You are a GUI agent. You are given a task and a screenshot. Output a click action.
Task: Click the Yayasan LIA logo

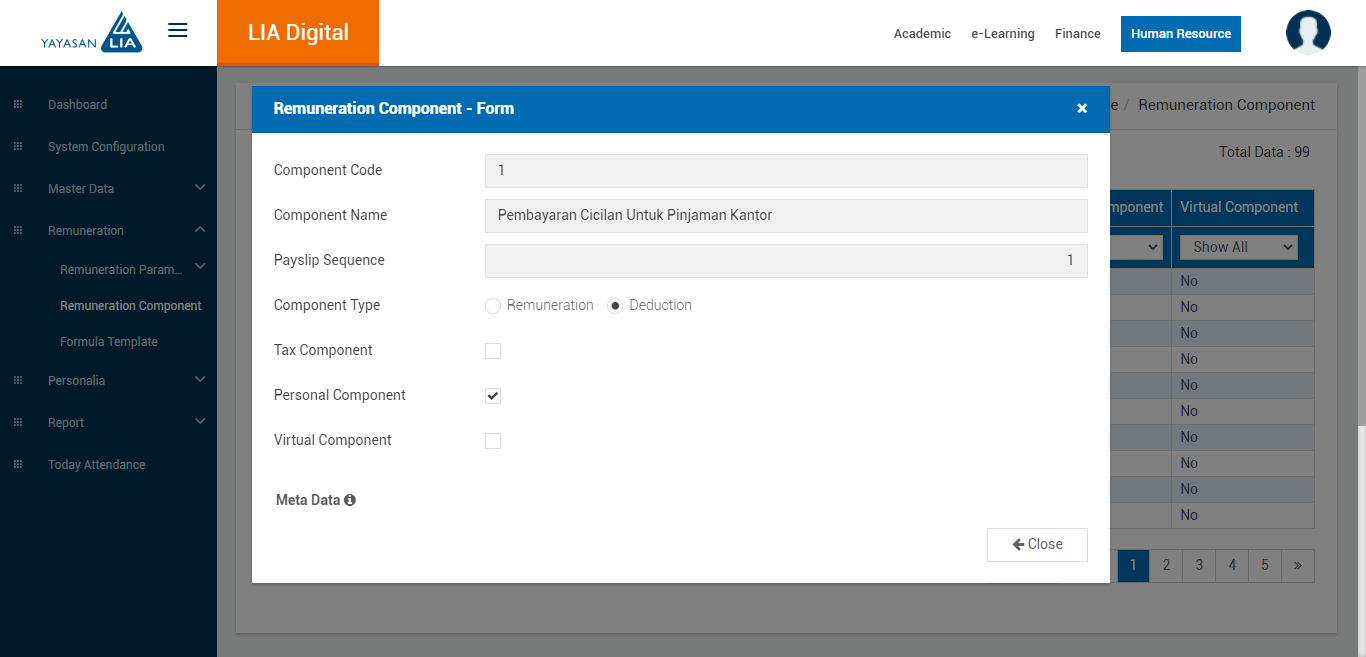tap(92, 33)
